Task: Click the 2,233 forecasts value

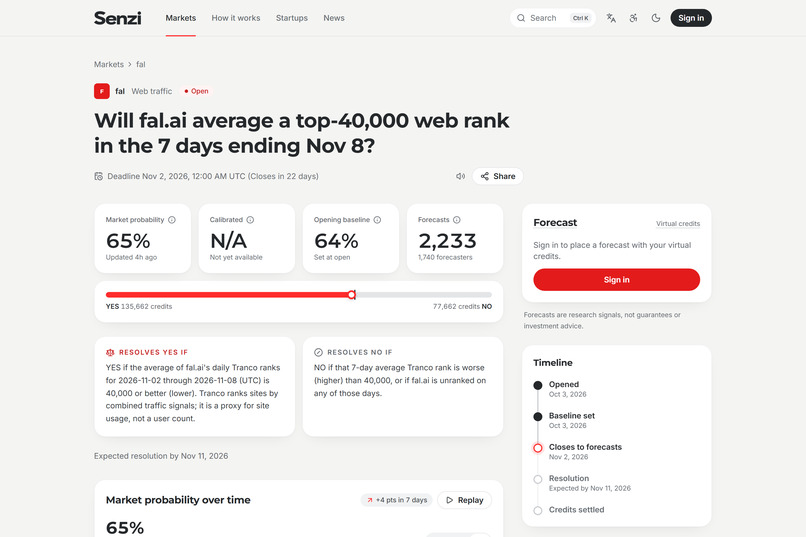Action: [447, 240]
